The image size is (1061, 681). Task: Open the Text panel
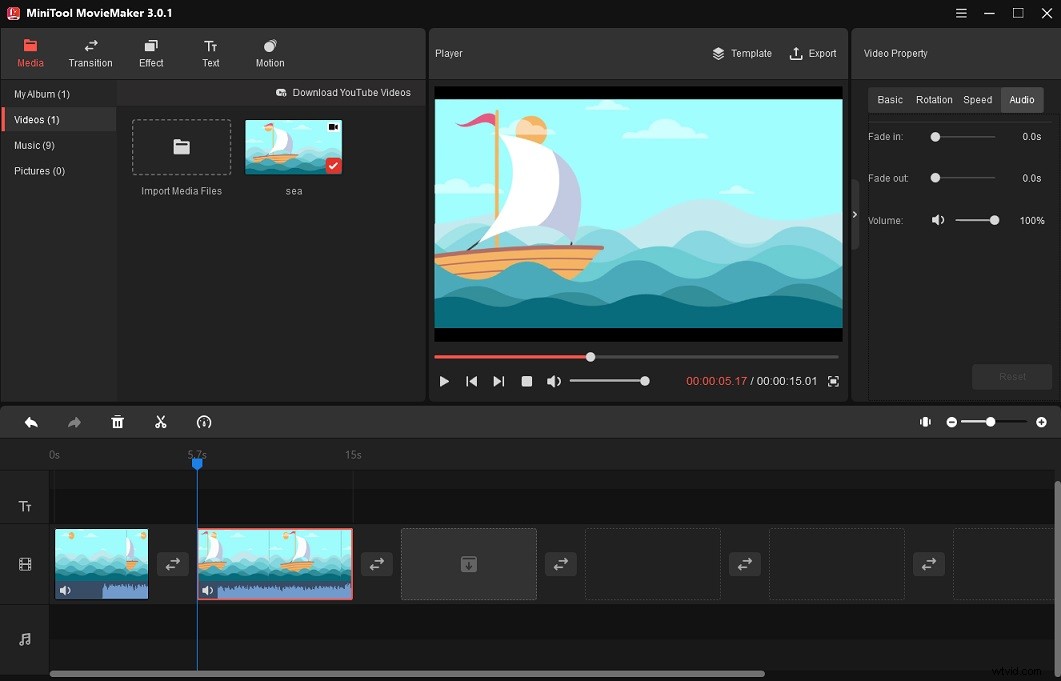tap(210, 53)
